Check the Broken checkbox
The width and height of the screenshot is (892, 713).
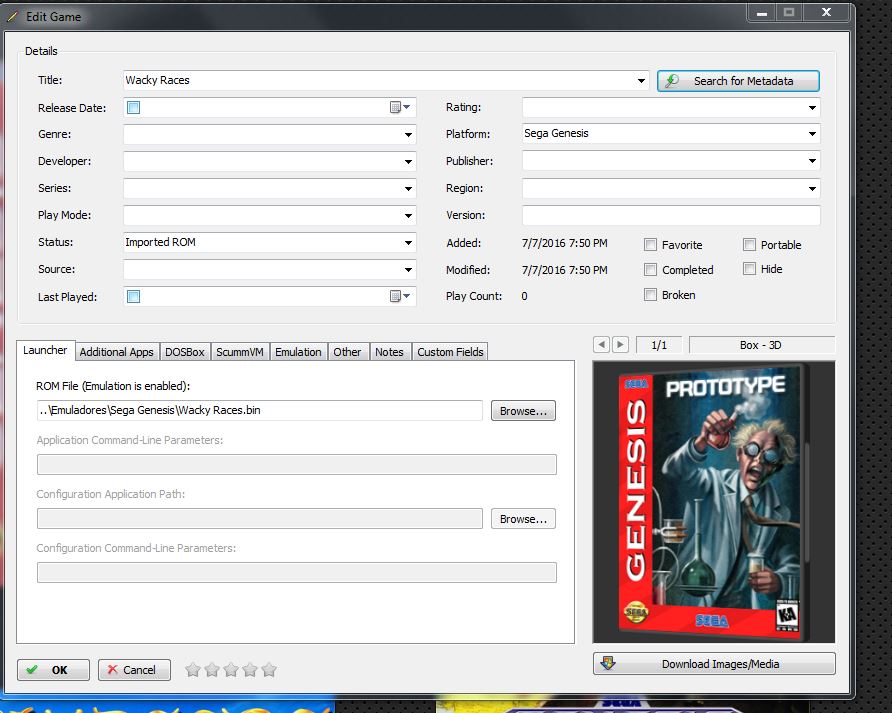tap(650, 294)
